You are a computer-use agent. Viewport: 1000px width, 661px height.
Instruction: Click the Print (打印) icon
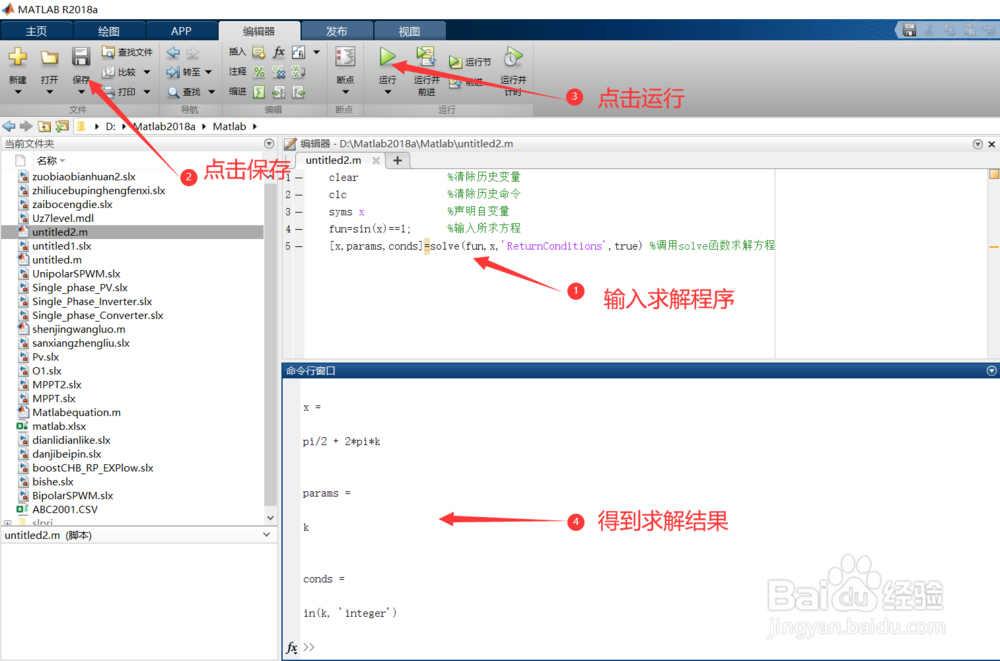[109, 92]
